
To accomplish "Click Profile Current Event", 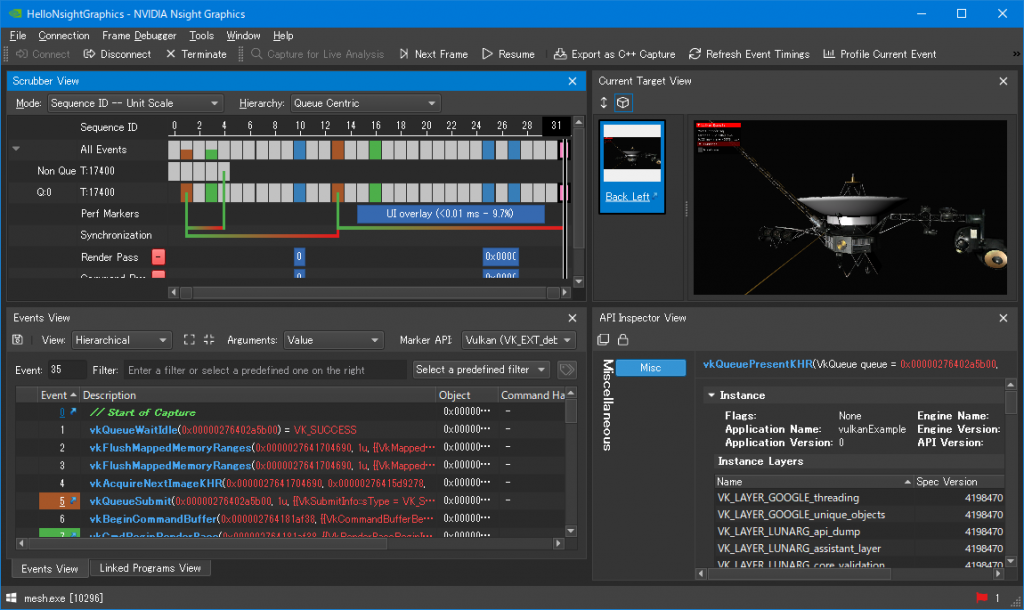I will (879, 54).
